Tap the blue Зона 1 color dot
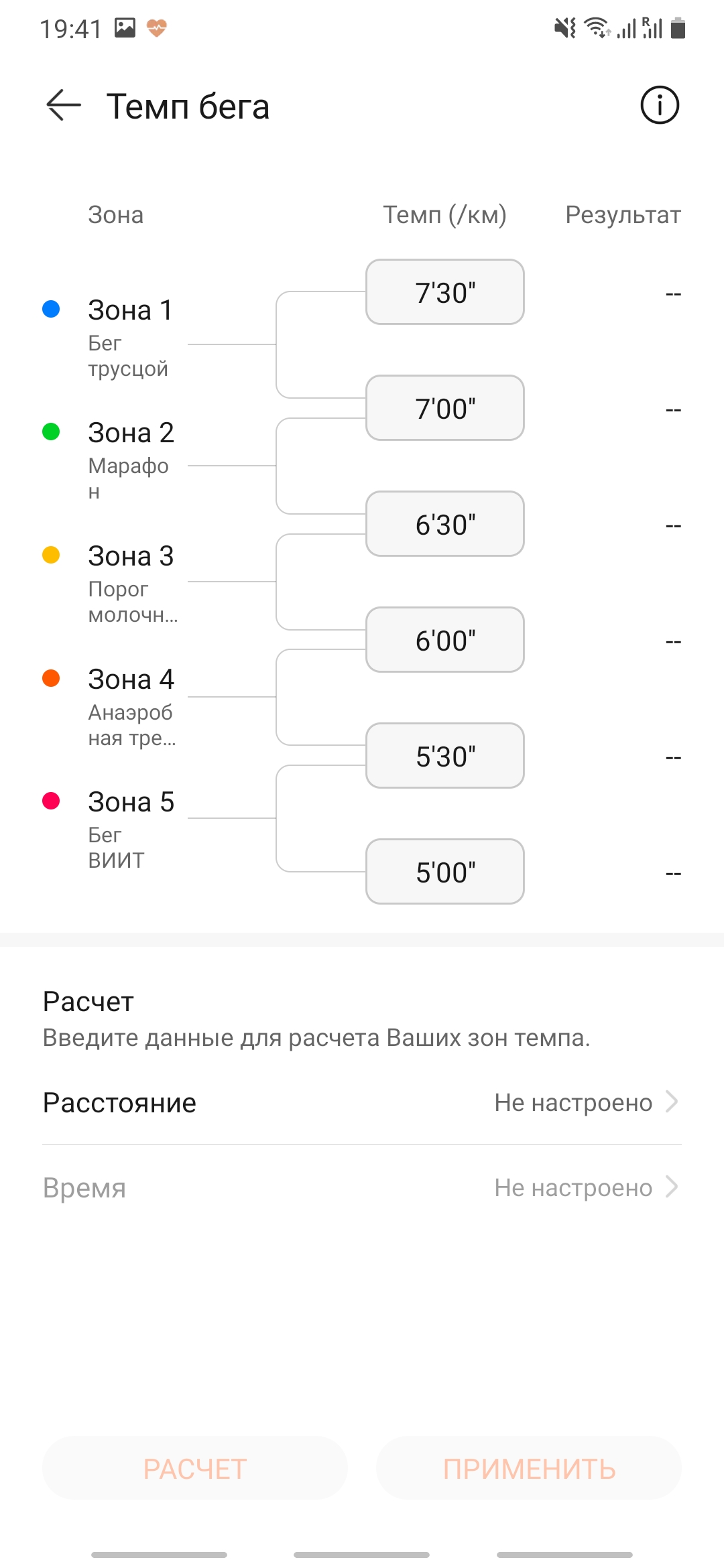Viewport: 724px width, 1568px height. [51, 309]
